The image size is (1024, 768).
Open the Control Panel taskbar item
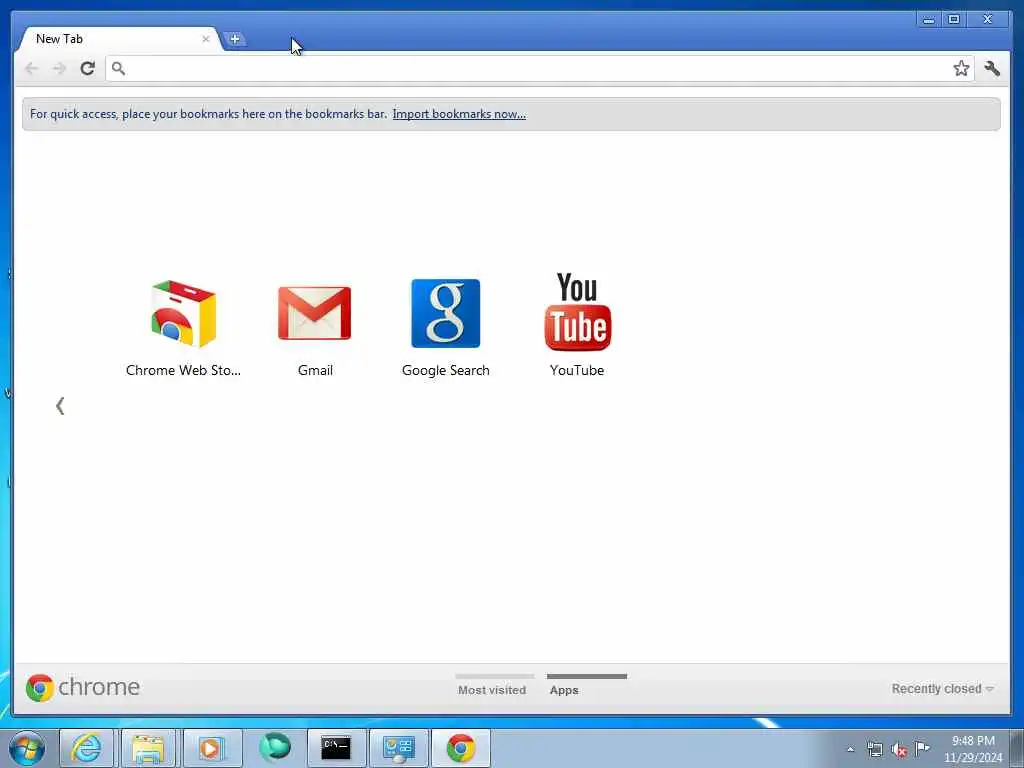[398, 748]
